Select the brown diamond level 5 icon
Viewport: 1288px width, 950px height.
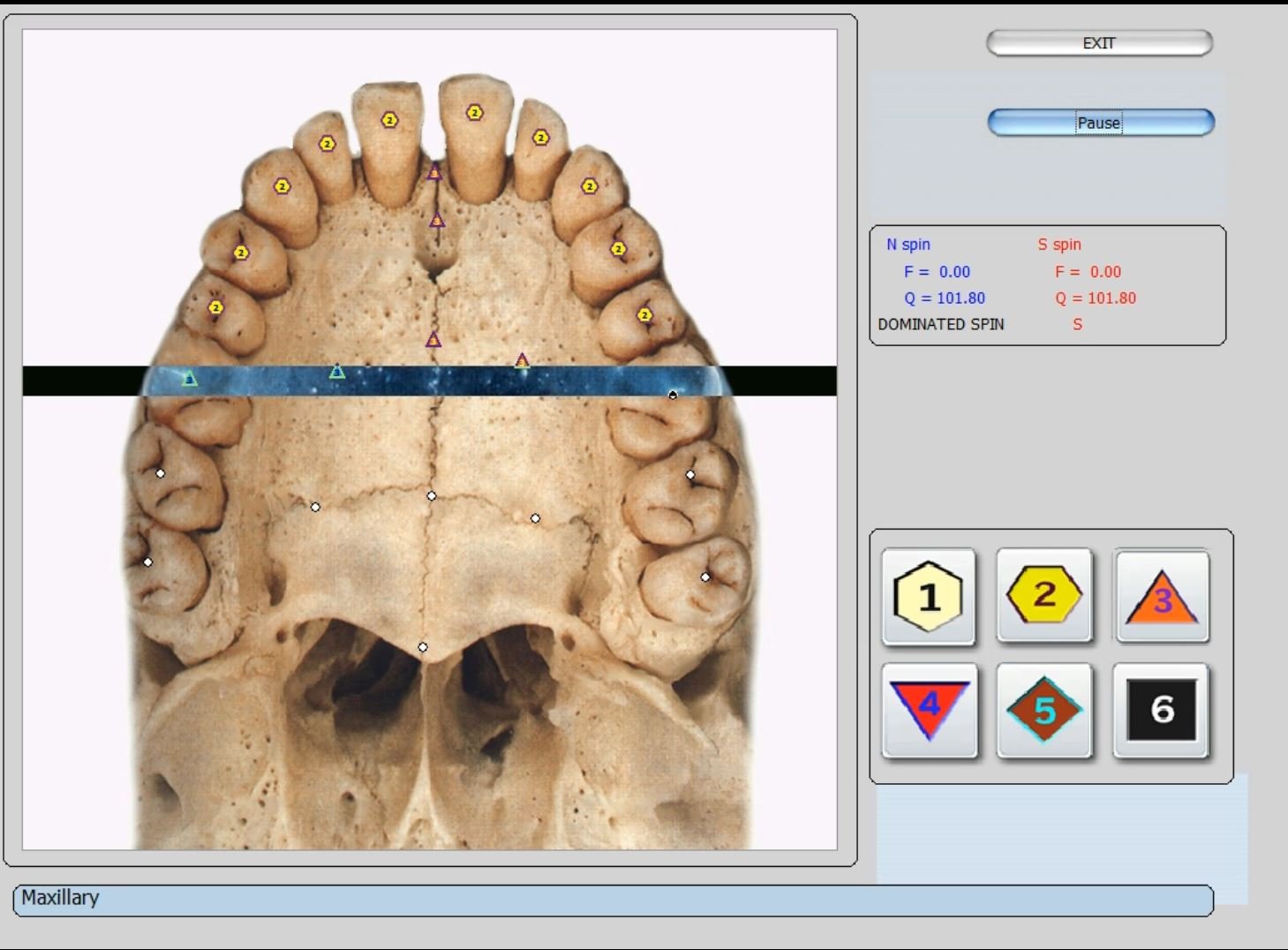(1044, 711)
